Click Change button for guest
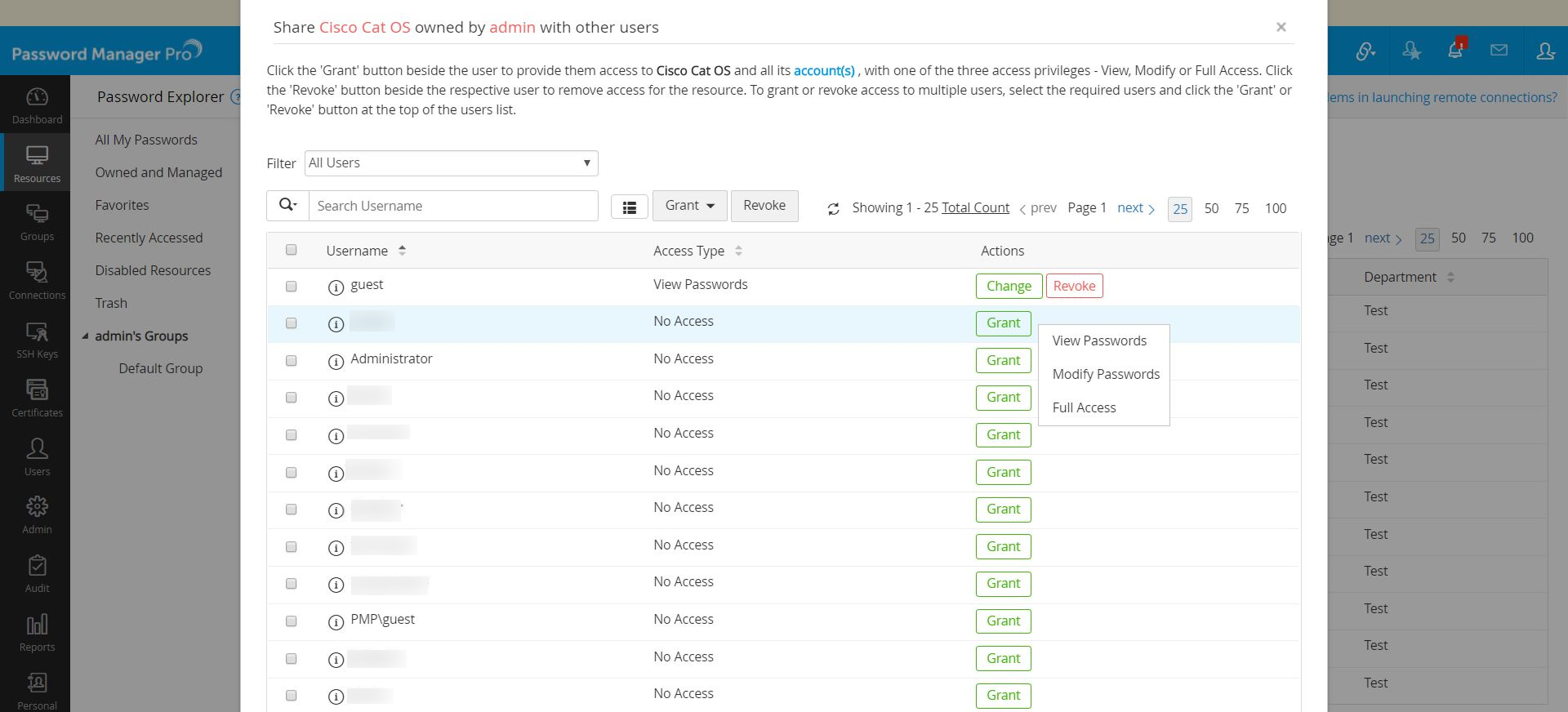 coord(1009,286)
